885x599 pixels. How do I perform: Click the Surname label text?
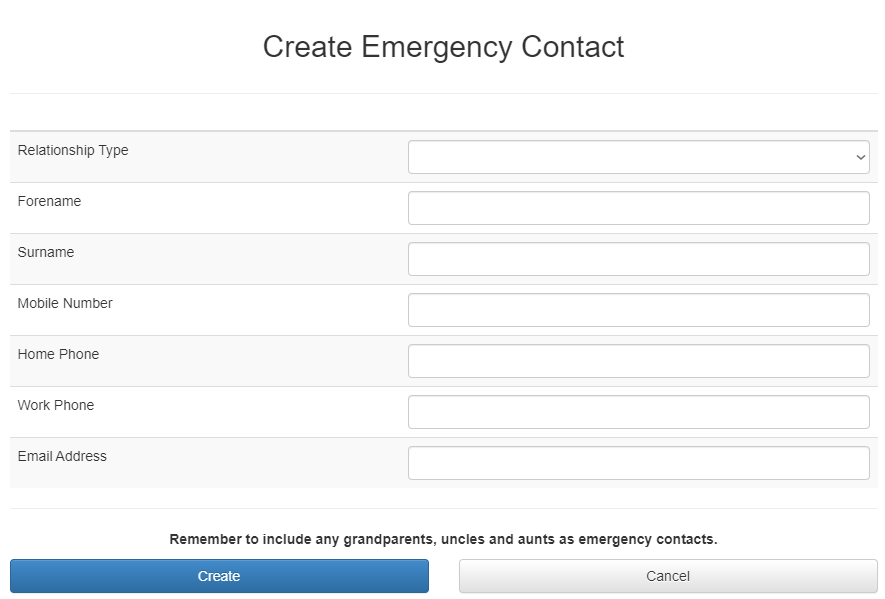point(46,252)
